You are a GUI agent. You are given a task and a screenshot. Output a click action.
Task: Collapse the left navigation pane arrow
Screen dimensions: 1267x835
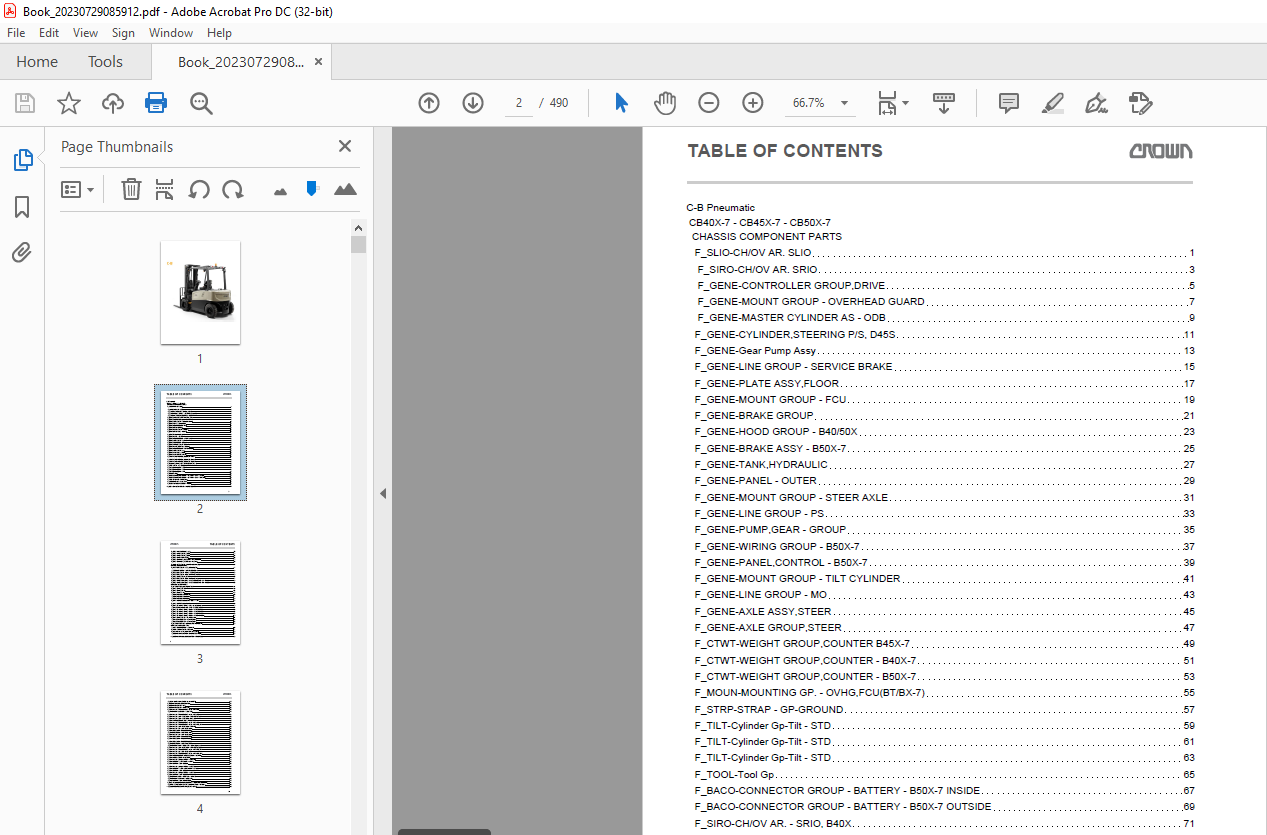pyautogui.click(x=382, y=493)
